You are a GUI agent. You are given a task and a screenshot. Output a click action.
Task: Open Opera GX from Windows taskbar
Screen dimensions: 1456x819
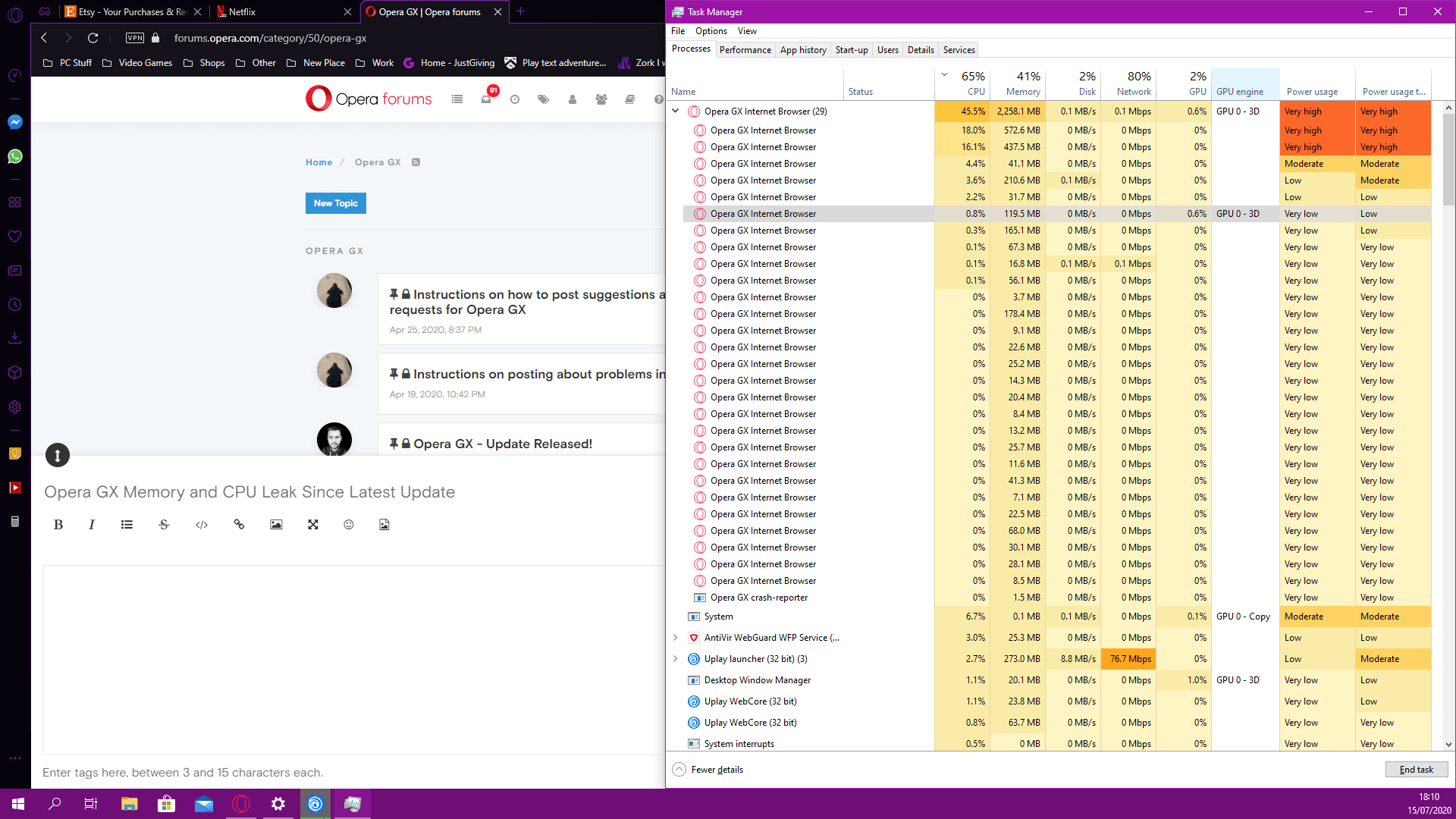(241, 804)
